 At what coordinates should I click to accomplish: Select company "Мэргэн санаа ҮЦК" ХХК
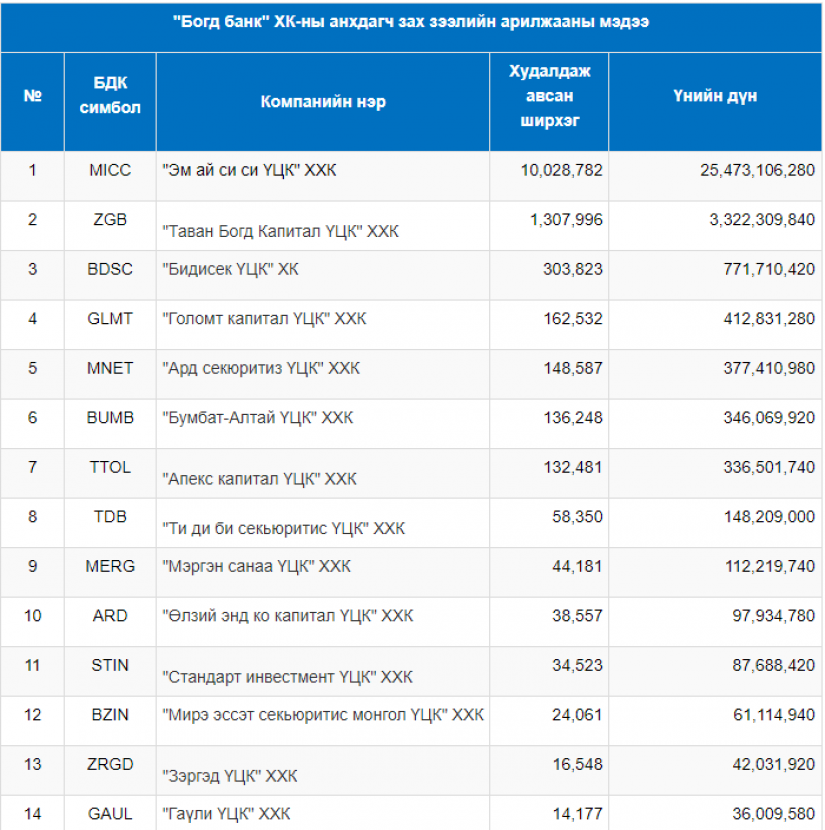point(257,566)
